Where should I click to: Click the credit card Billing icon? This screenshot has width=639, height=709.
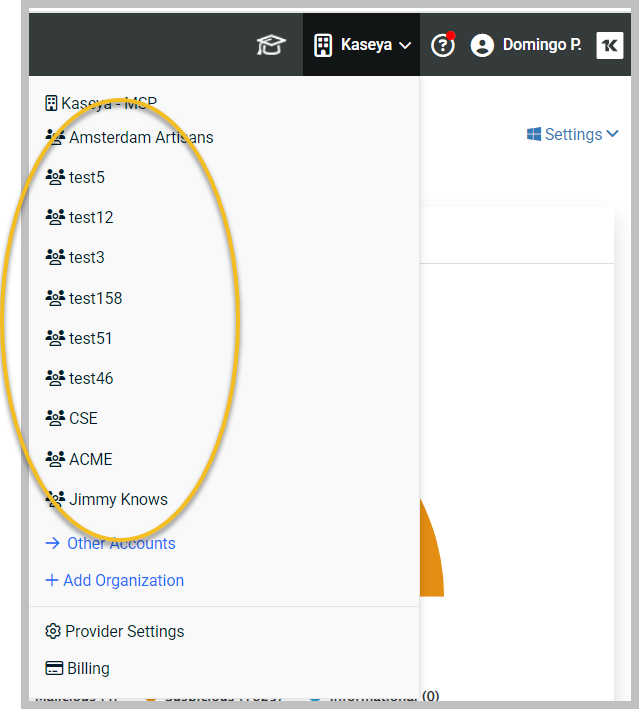54,668
